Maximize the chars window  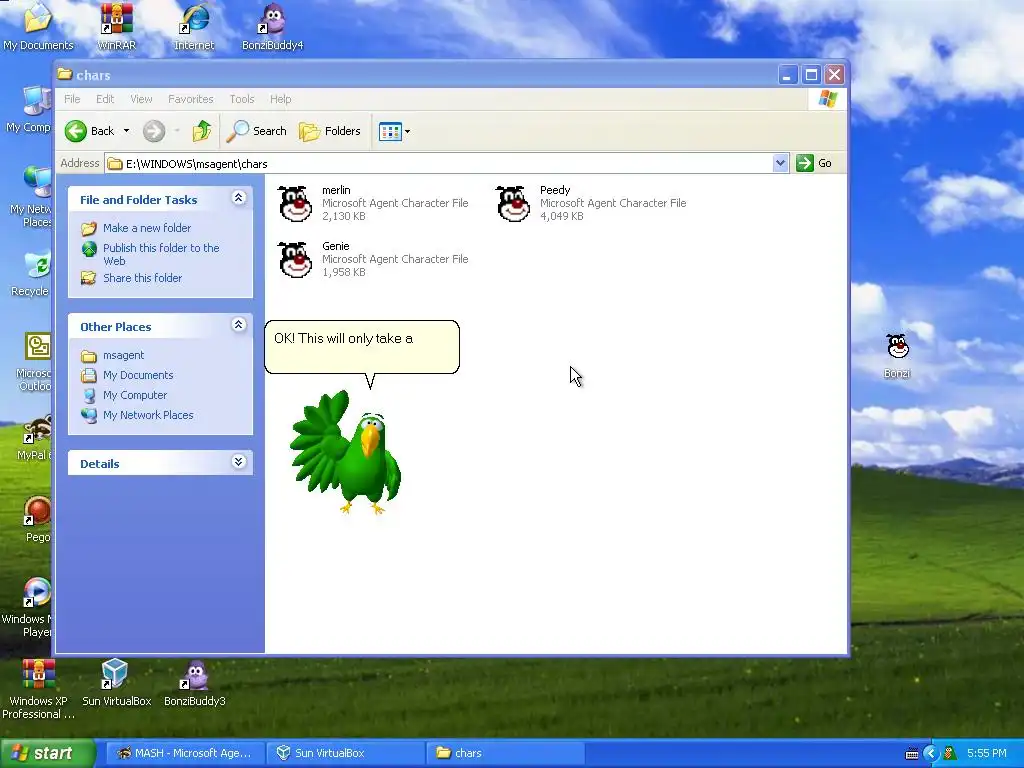pyautogui.click(x=811, y=75)
